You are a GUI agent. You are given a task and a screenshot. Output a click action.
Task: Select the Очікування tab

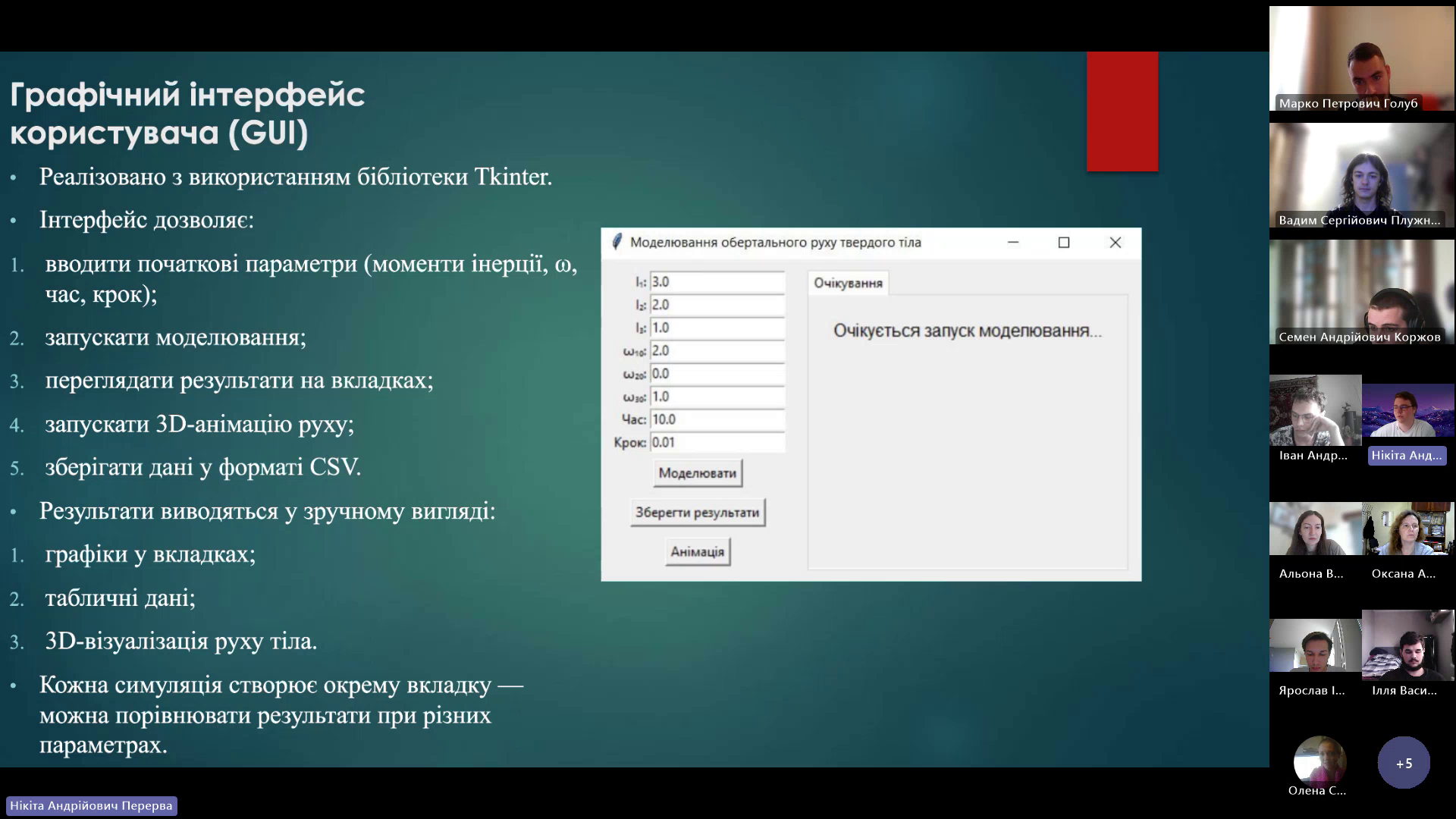[848, 283]
